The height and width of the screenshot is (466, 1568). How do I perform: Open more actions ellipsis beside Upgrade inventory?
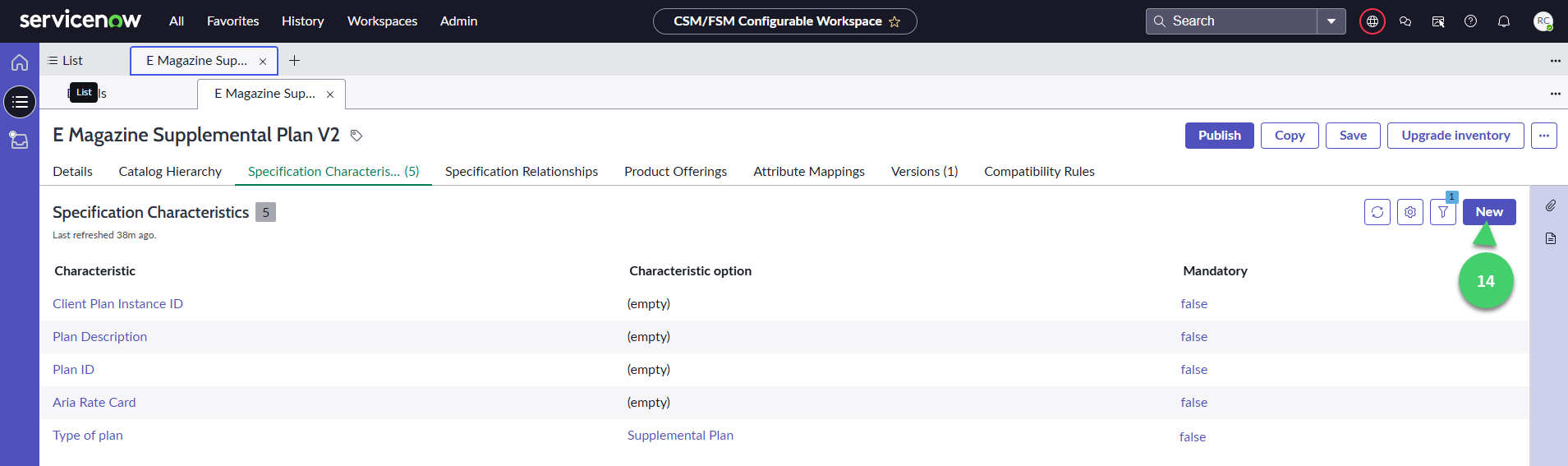pos(1544,136)
